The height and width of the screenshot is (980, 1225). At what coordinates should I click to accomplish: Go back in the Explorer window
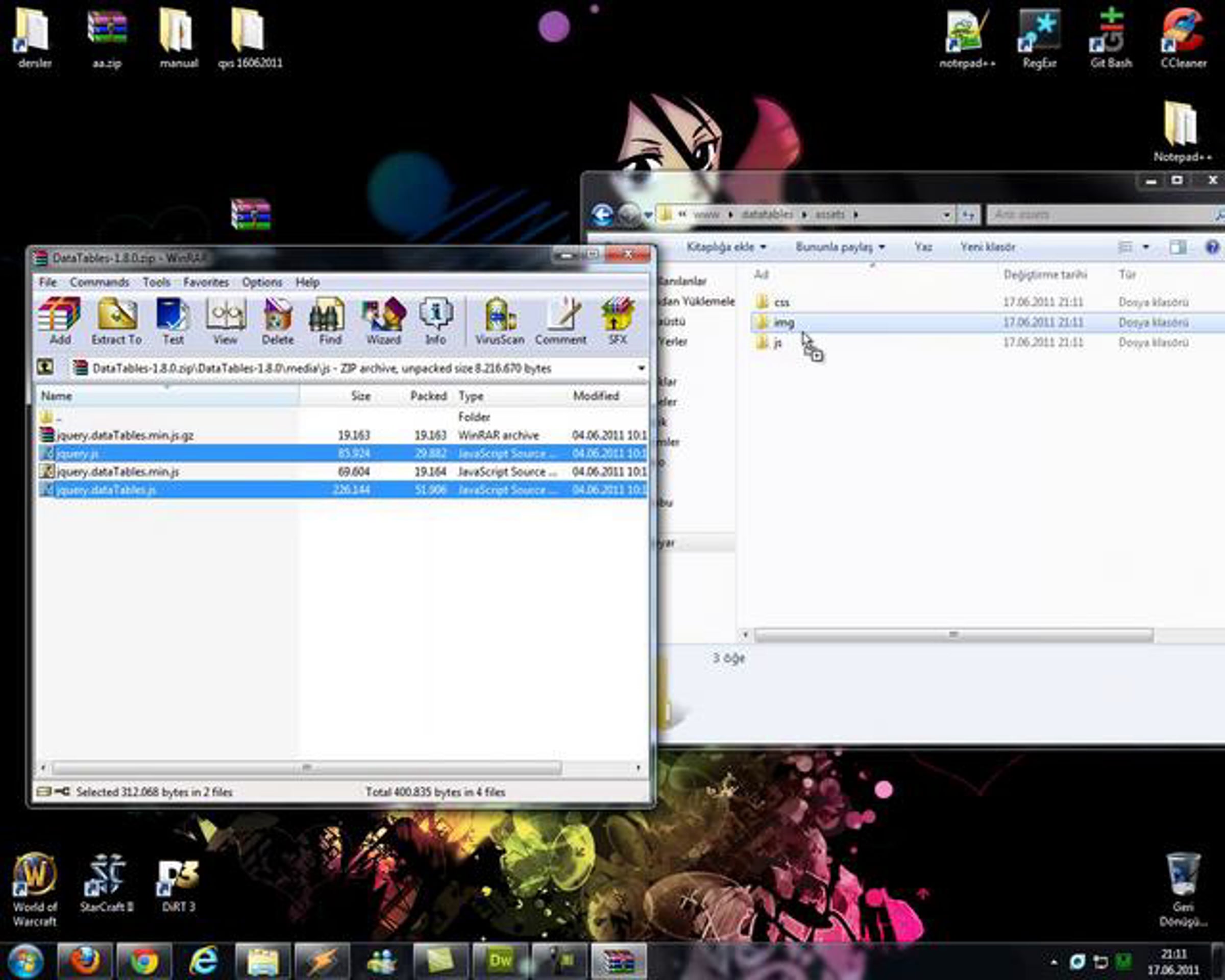tap(603, 215)
